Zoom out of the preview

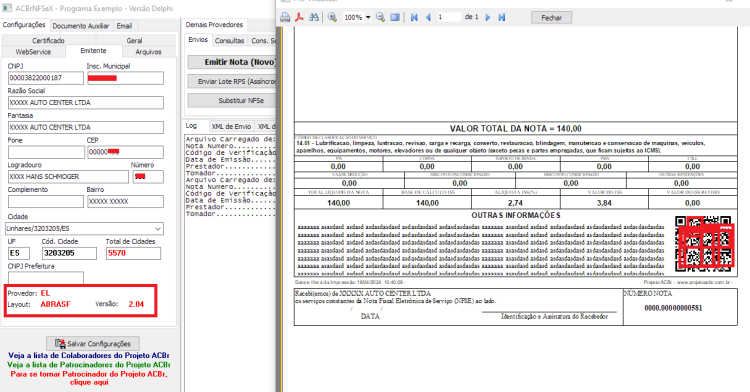coord(381,18)
